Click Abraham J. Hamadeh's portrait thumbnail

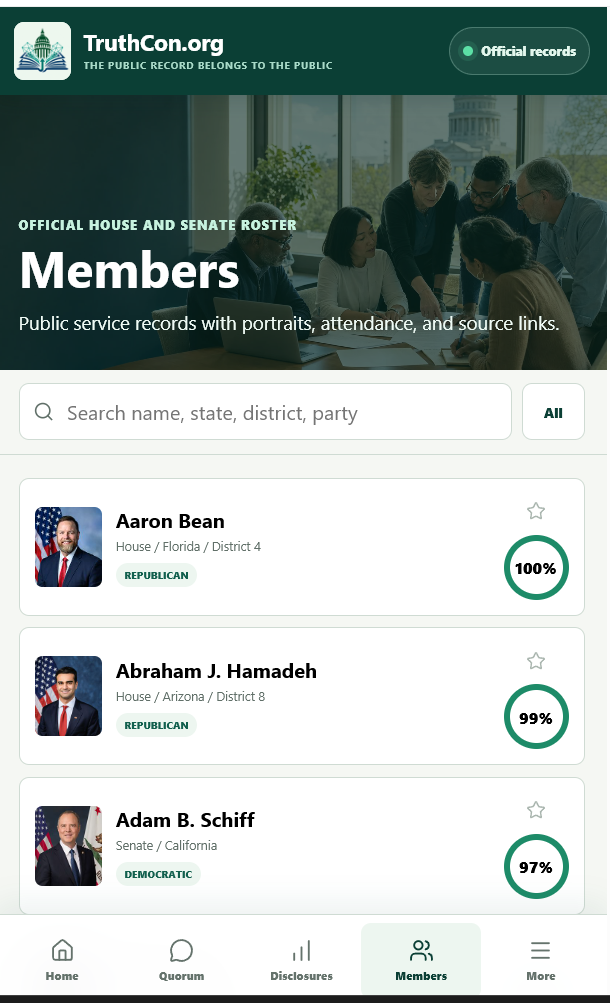68,696
